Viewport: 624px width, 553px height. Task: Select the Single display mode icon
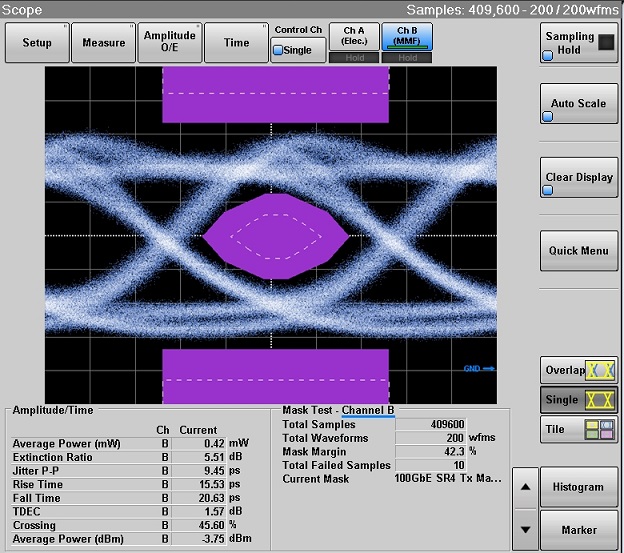click(x=602, y=400)
